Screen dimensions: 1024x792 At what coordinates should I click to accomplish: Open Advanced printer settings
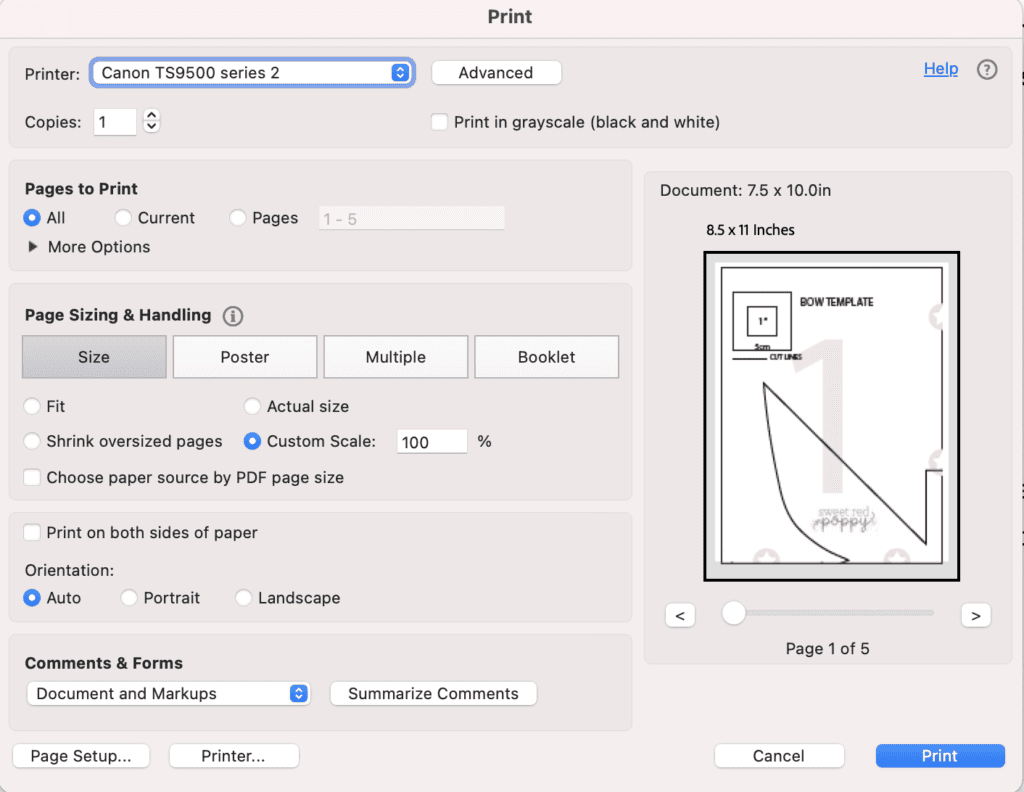click(496, 73)
